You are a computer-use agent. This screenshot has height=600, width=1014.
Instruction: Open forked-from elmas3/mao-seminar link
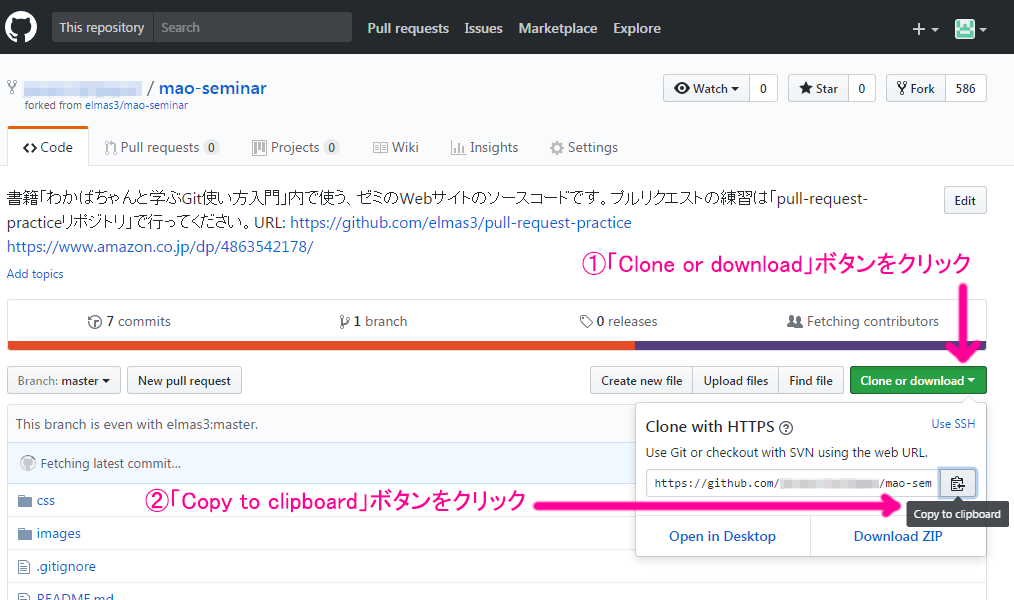[x=136, y=105]
